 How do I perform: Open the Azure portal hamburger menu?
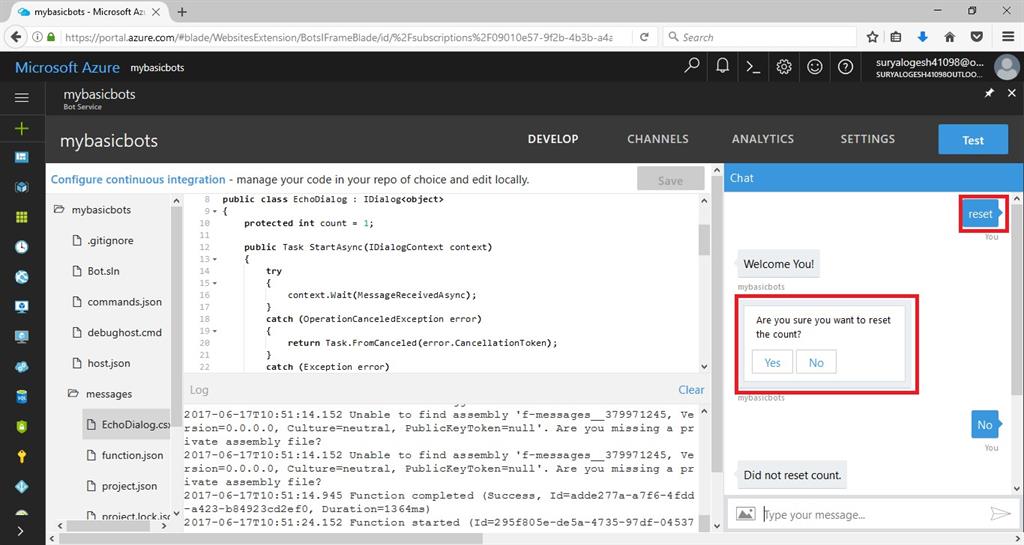point(22,98)
